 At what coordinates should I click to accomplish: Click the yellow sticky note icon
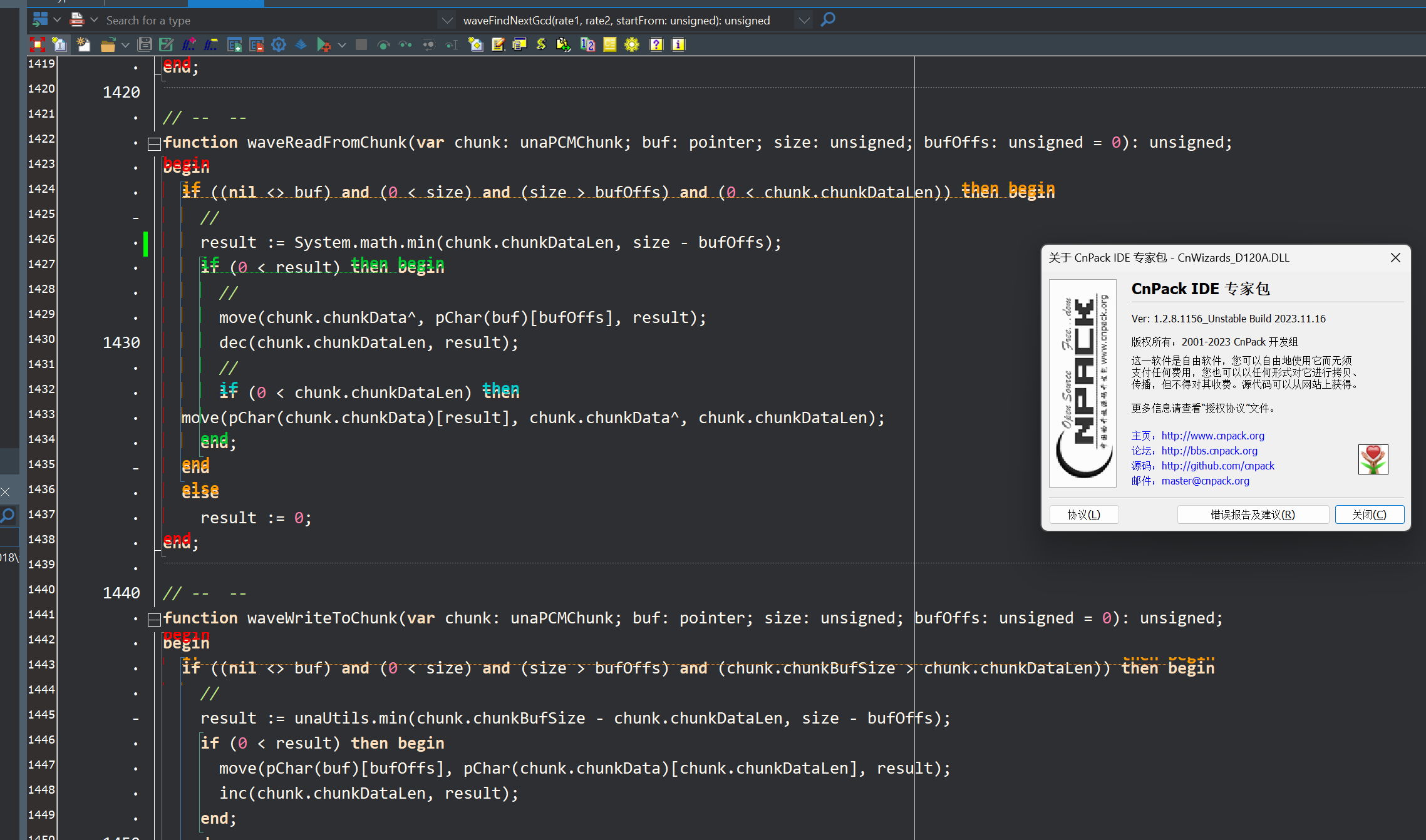tap(609, 44)
